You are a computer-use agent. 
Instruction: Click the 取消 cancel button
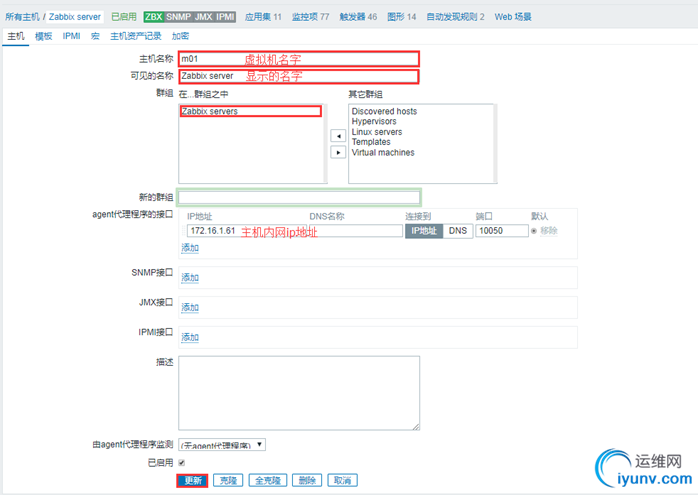click(342, 480)
